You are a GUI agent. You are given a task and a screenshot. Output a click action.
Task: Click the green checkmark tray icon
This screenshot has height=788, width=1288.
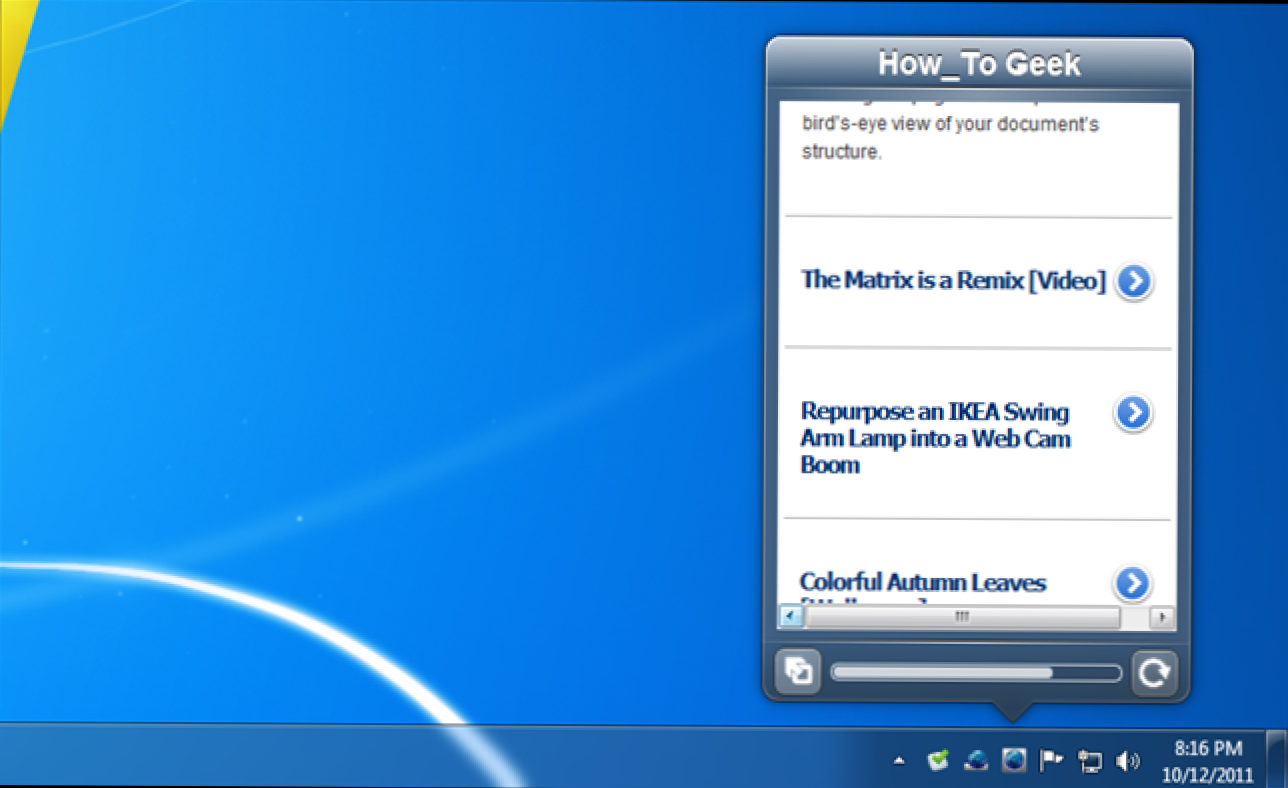click(x=937, y=761)
